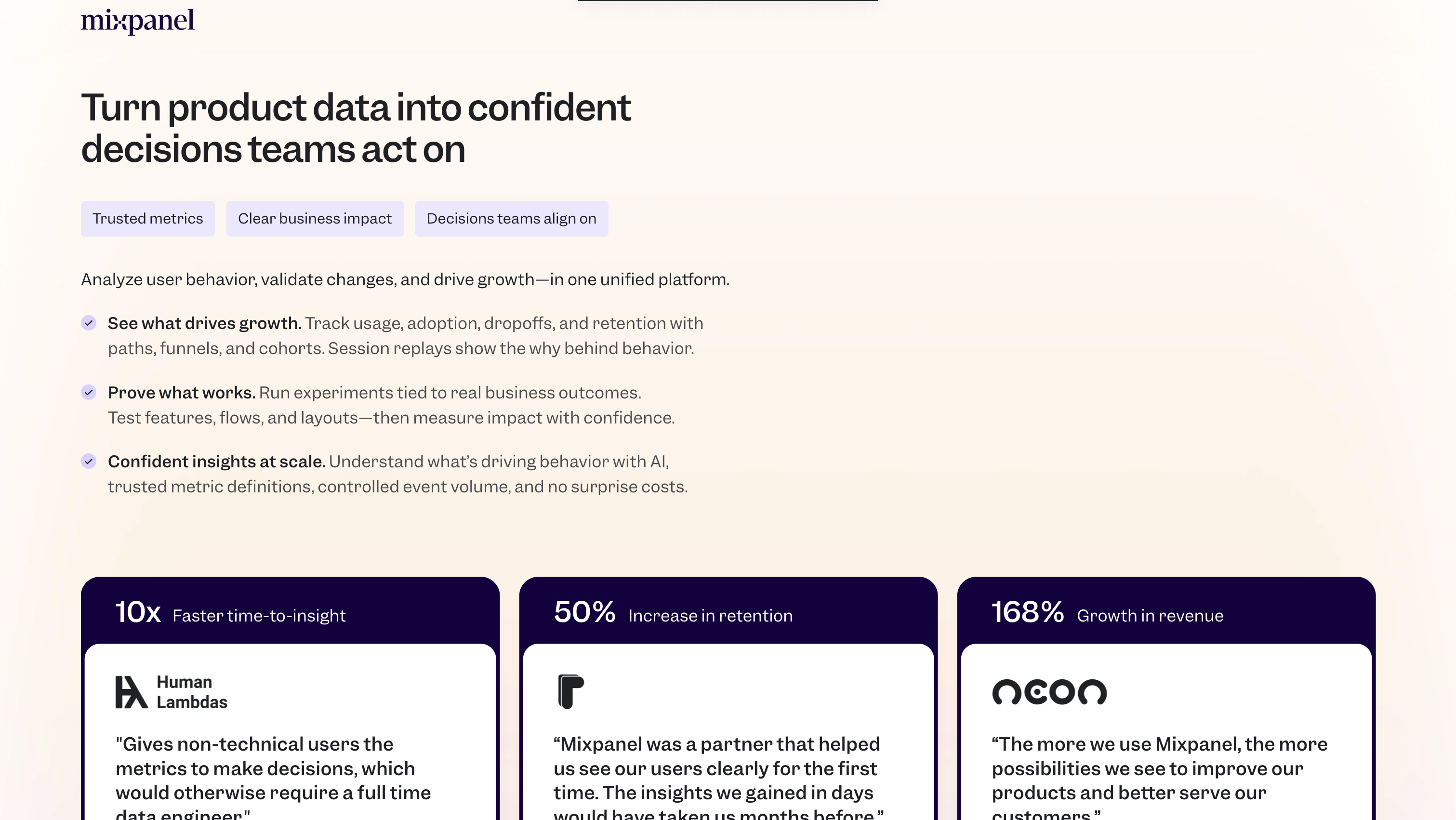This screenshot has height=820, width=1456.
Task: Select the Clear business impact pill
Action: click(x=315, y=219)
